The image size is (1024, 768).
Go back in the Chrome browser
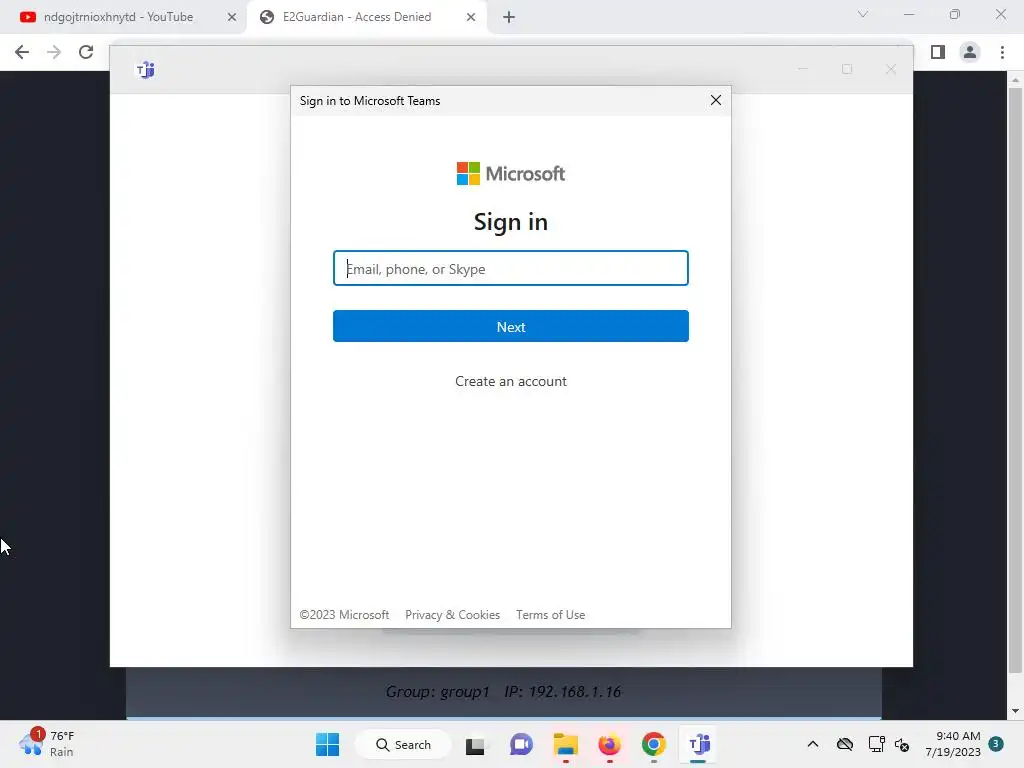pos(22,52)
